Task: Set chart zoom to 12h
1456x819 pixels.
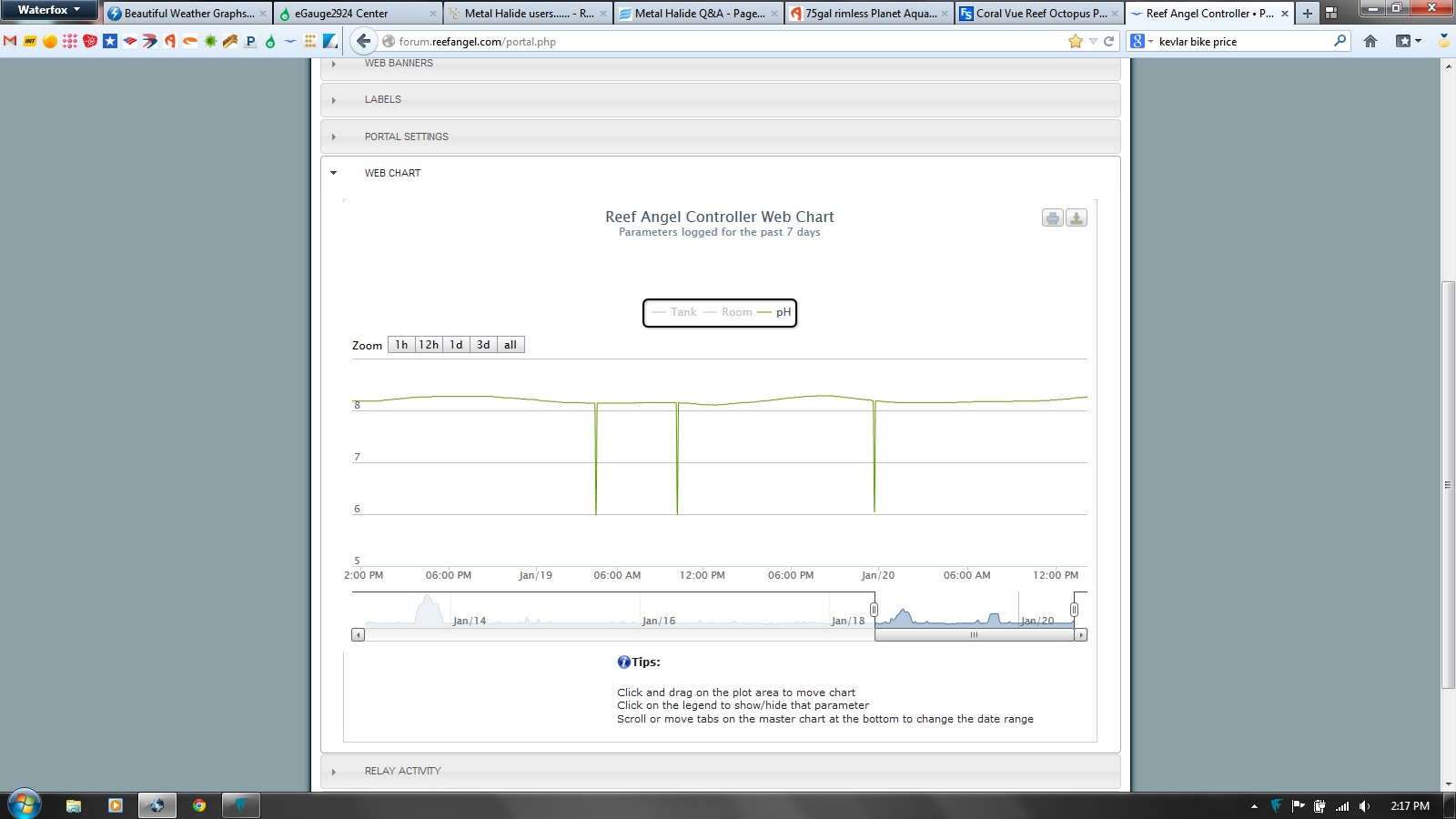Action: coord(429,345)
